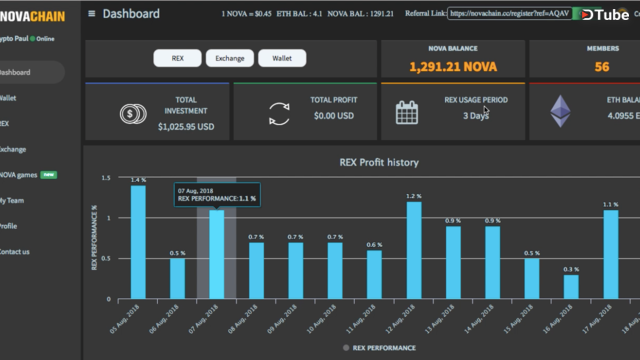Viewport: 640px width, 360px height.
Task: Click the 06 Aug 0.5 % bar
Action: click(x=178, y=279)
